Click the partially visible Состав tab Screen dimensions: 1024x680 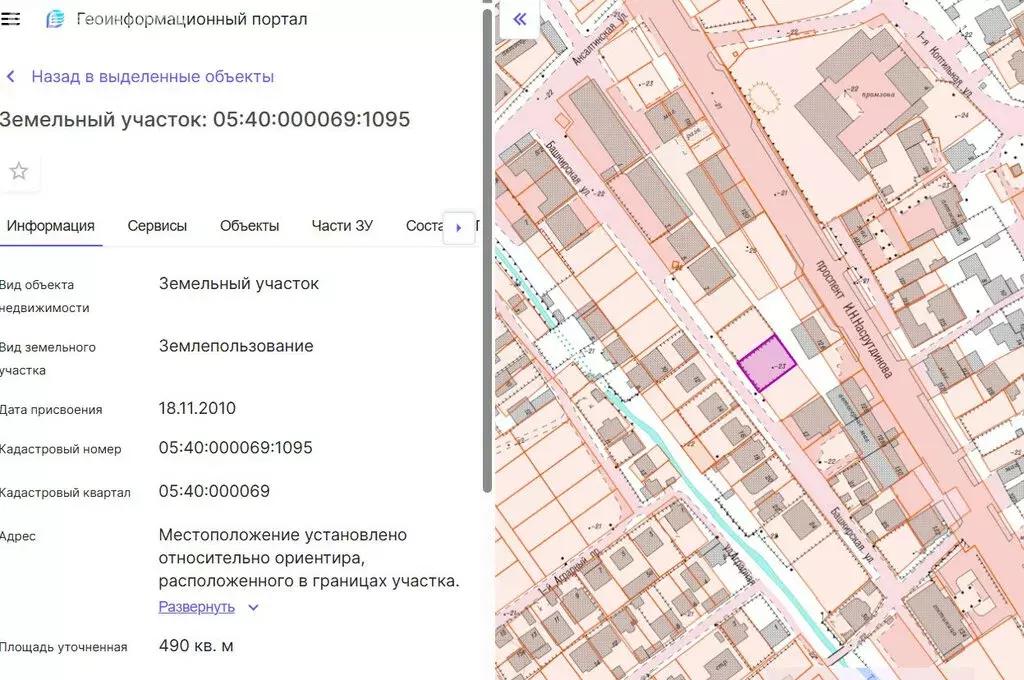pyautogui.click(x=424, y=226)
